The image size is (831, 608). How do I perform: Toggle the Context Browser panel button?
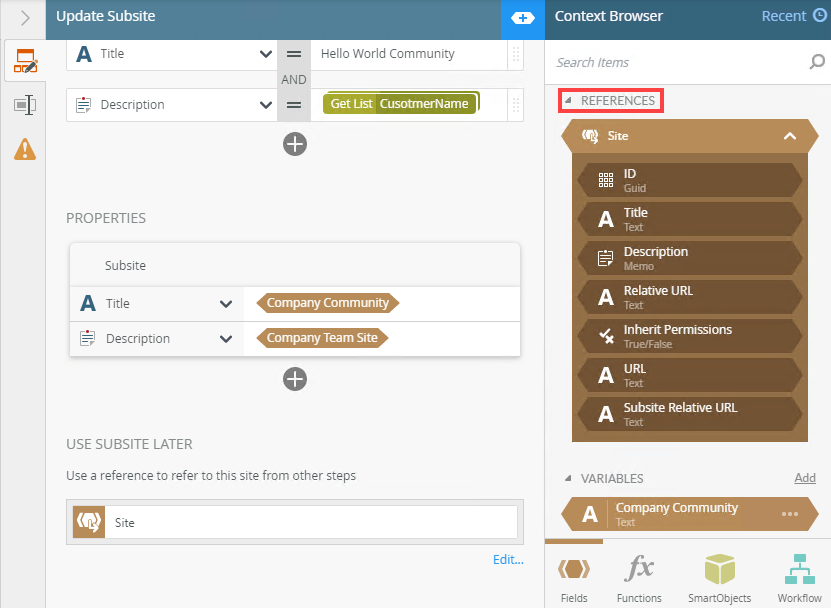point(523,19)
